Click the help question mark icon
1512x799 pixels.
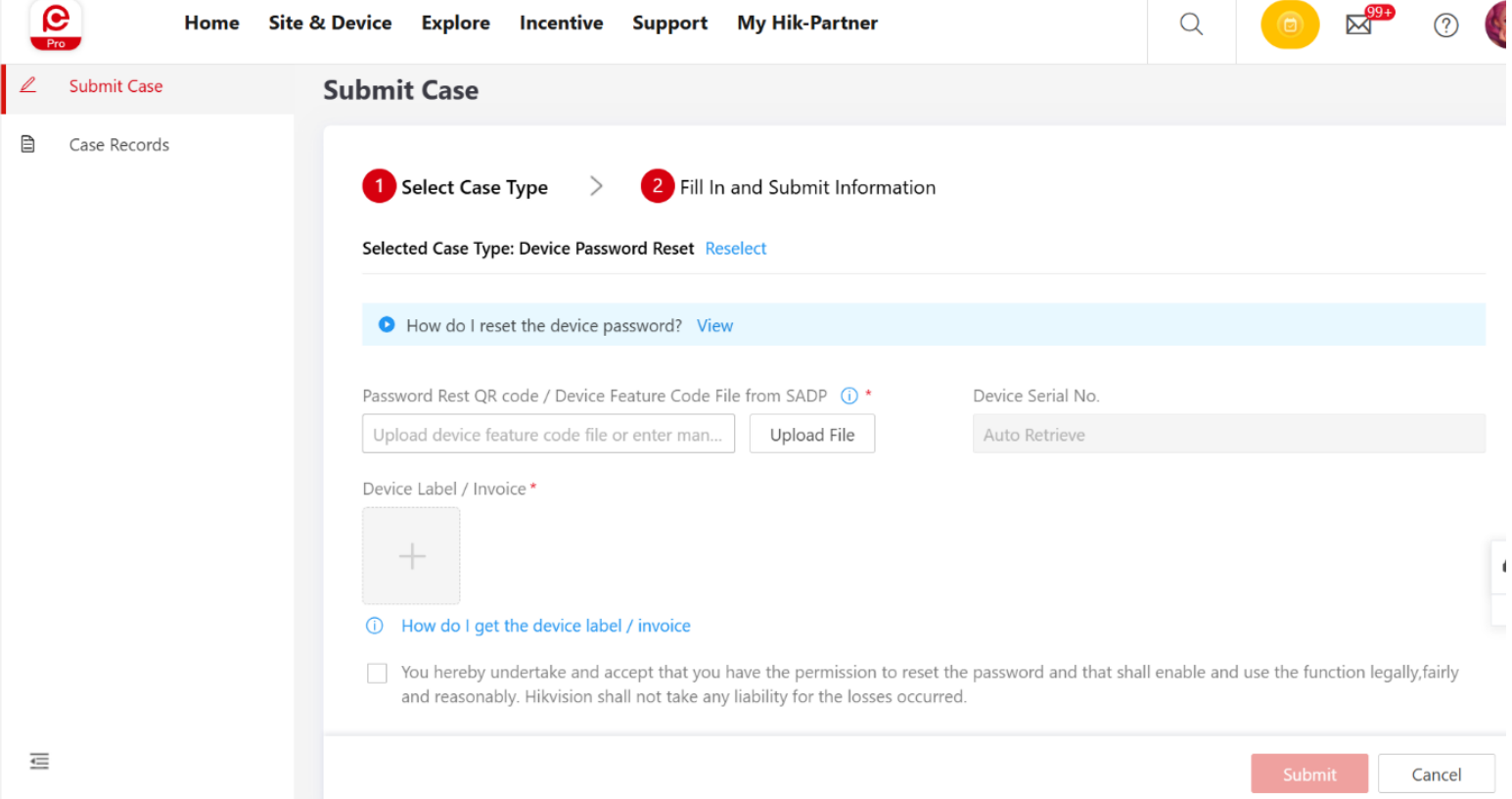click(x=1445, y=25)
